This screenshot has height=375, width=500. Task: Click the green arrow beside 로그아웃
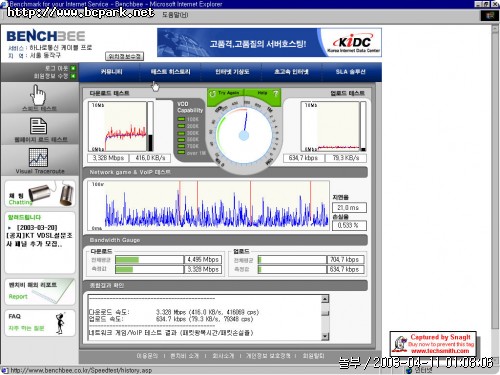[x=73, y=68]
